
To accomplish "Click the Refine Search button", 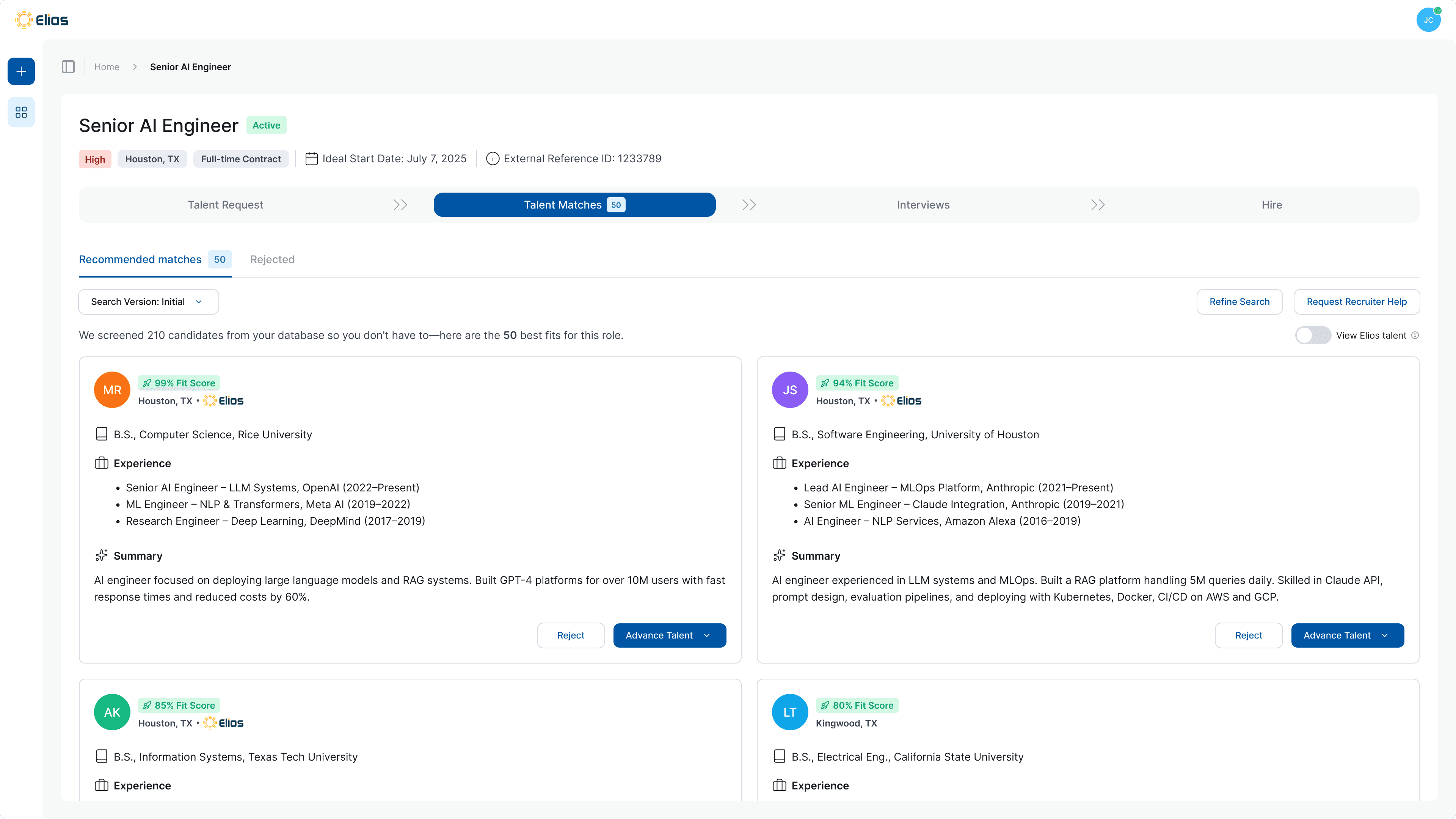I will pos(1239,301).
